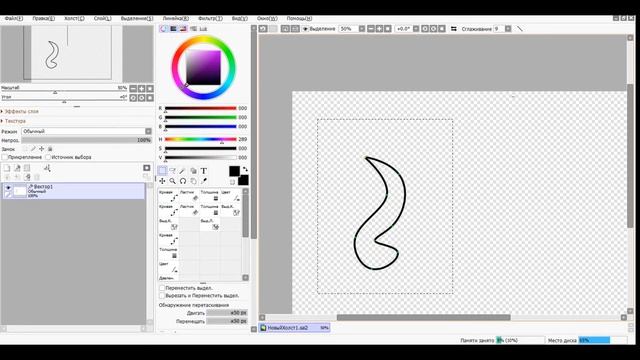Select the Rotate view tool
Screen dimensions: 640x360
(183, 181)
